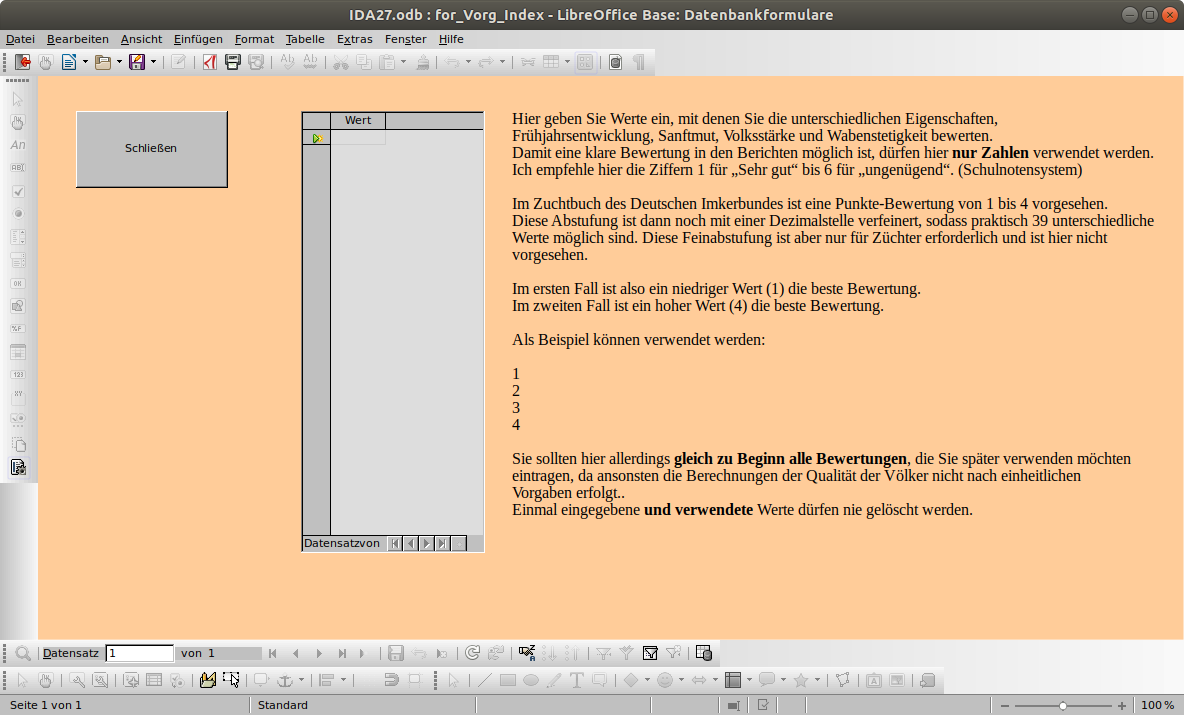The width and height of the screenshot is (1184, 715).
Task: Click the Sort (A-Z) icon
Action: (x=527, y=653)
